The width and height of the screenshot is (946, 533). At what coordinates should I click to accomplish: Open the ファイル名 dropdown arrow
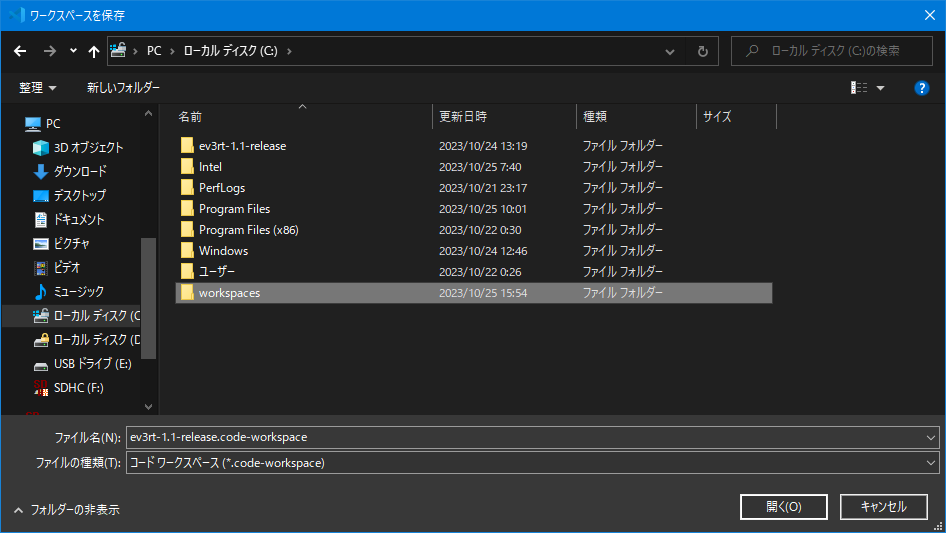(930, 438)
